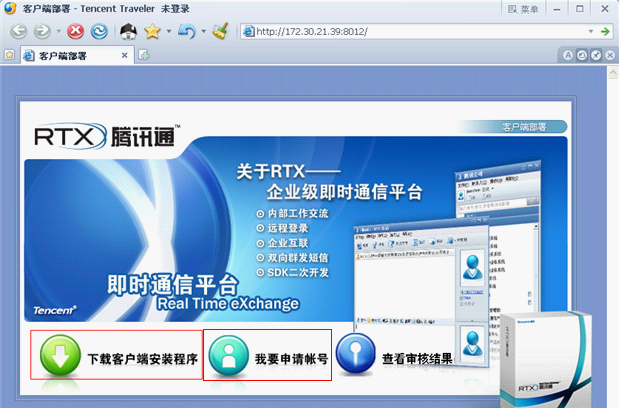
Task: Open 我要申请帐号 link
Action: click(x=291, y=359)
